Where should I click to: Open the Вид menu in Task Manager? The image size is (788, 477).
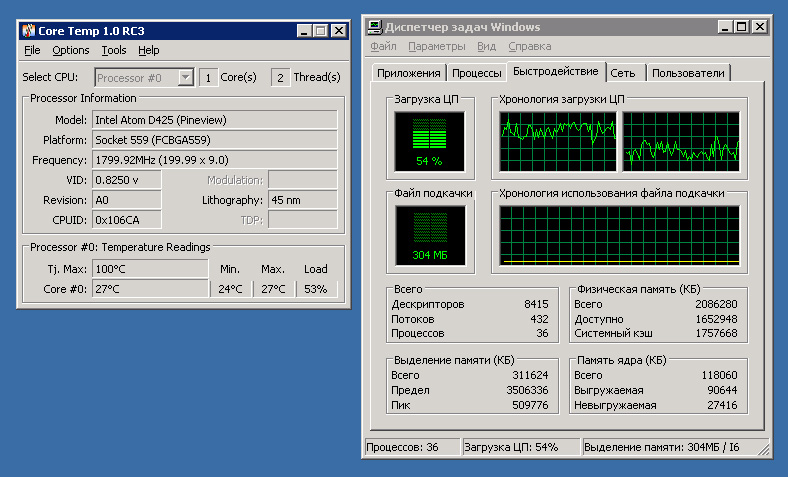pos(486,46)
